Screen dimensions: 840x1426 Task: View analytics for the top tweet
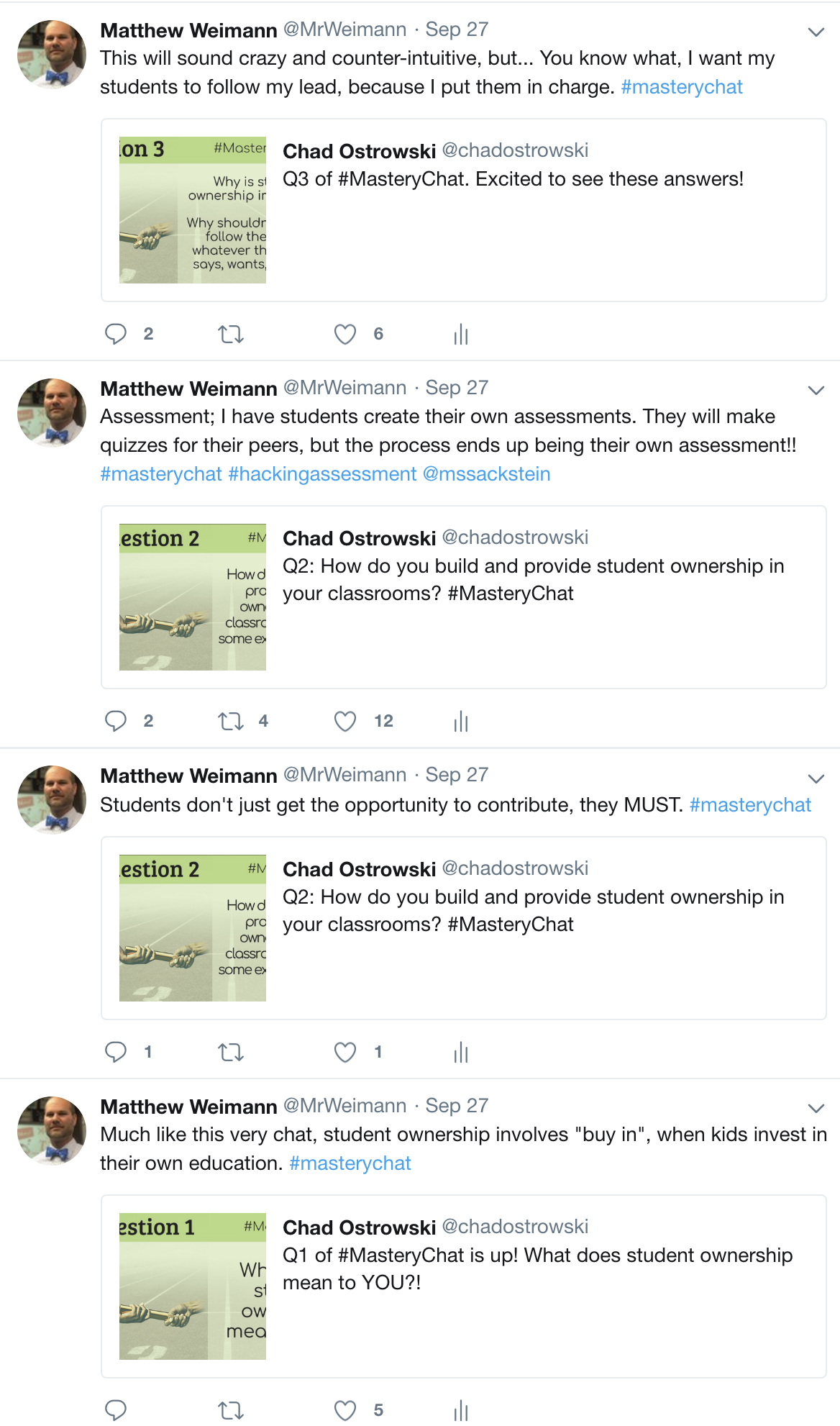(460, 333)
